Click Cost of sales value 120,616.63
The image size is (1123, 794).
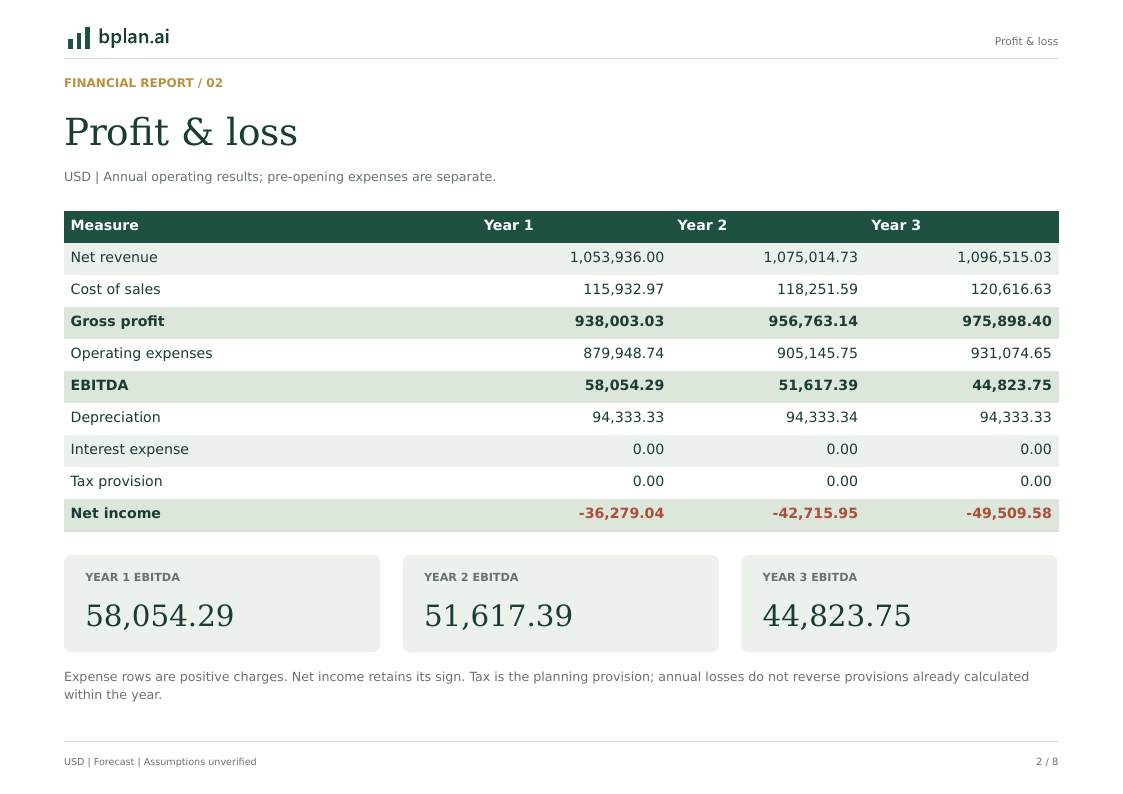[x=1011, y=289]
